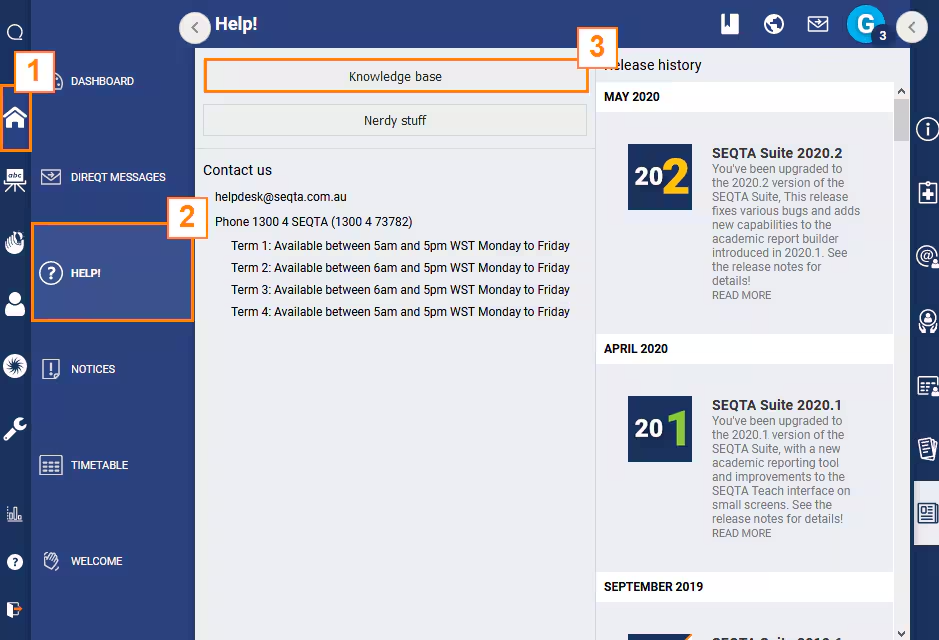
Task: Click the spiral pinwheel icon in left rail
Action: (15, 366)
